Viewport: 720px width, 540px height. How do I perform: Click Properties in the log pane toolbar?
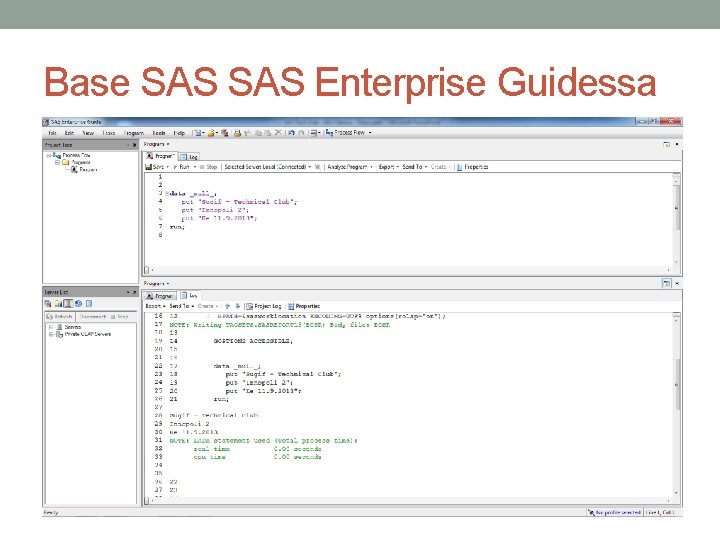304,306
